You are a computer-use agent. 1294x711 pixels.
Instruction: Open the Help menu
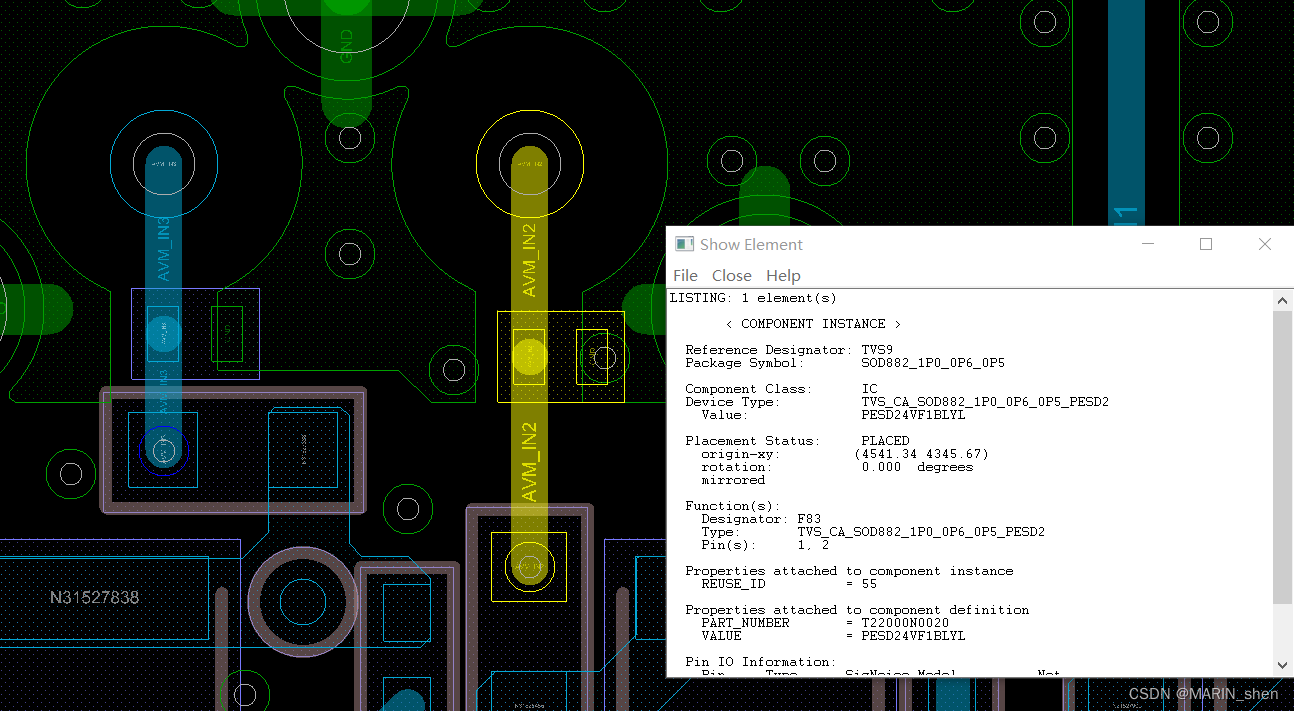783,275
